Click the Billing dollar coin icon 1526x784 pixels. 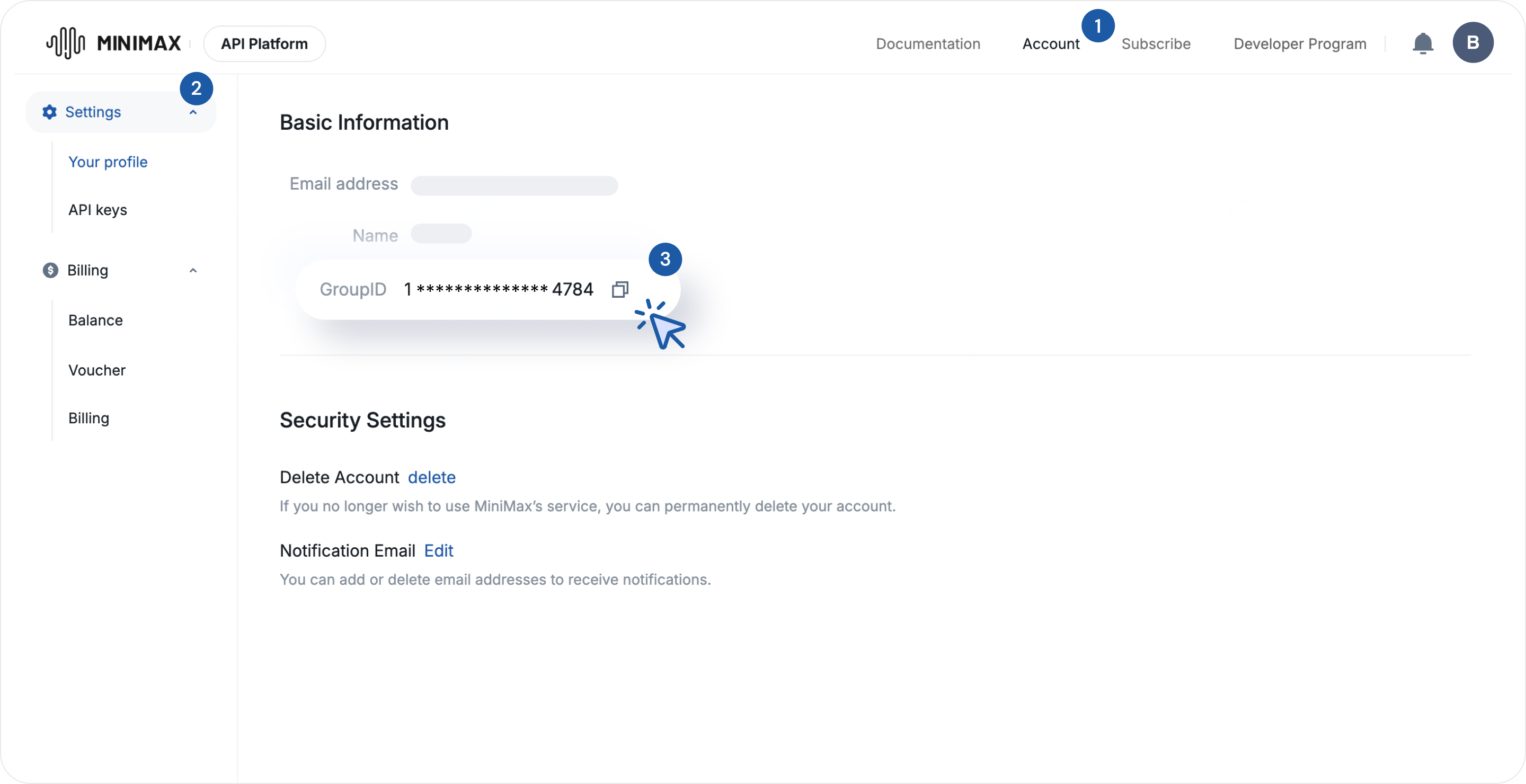50,270
